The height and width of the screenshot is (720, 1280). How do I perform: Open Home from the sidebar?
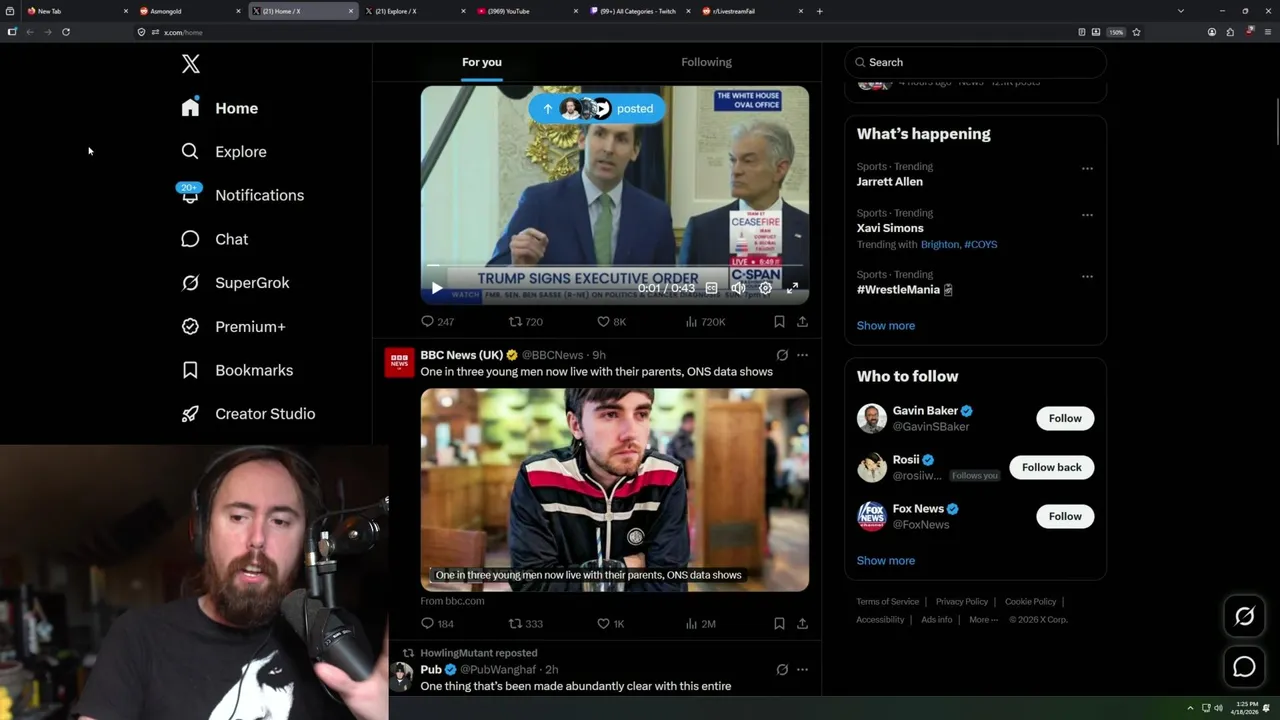(219, 108)
